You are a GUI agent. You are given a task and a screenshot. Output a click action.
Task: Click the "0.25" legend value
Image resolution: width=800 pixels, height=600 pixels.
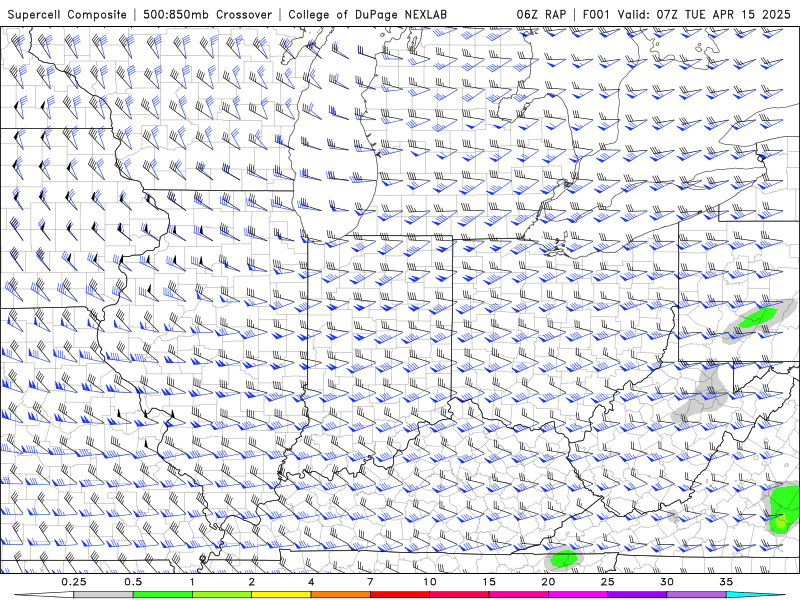(x=74, y=582)
